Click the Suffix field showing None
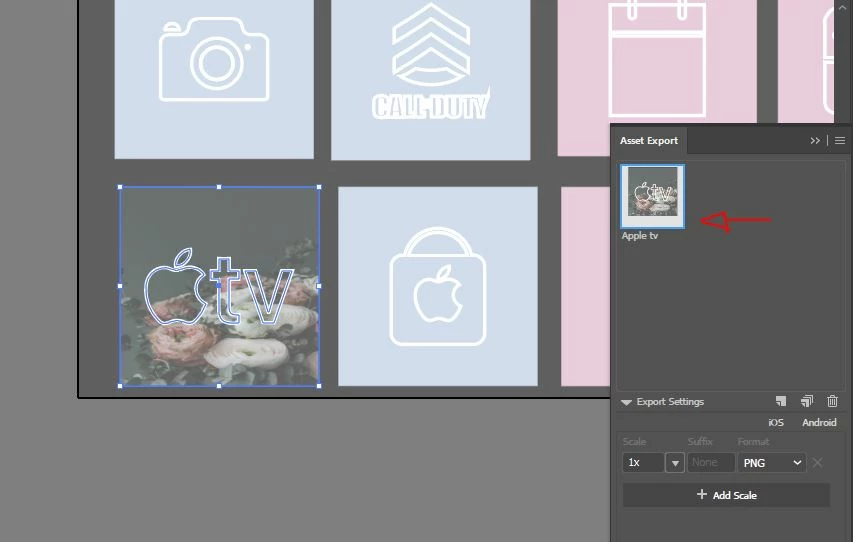The image size is (853, 542). click(x=711, y=463)
